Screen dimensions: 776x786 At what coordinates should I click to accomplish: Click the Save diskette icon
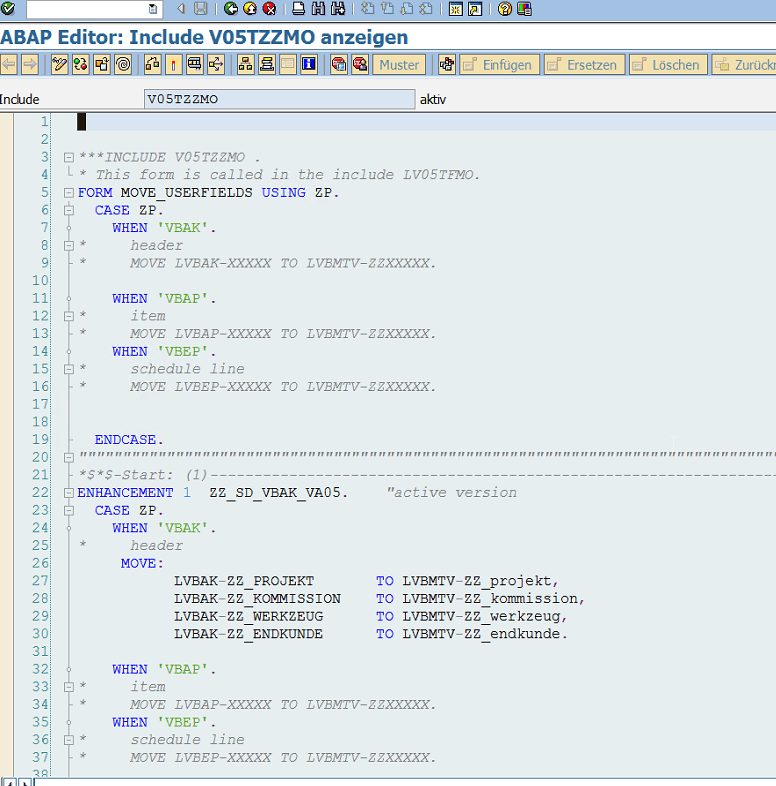(201, 9)
